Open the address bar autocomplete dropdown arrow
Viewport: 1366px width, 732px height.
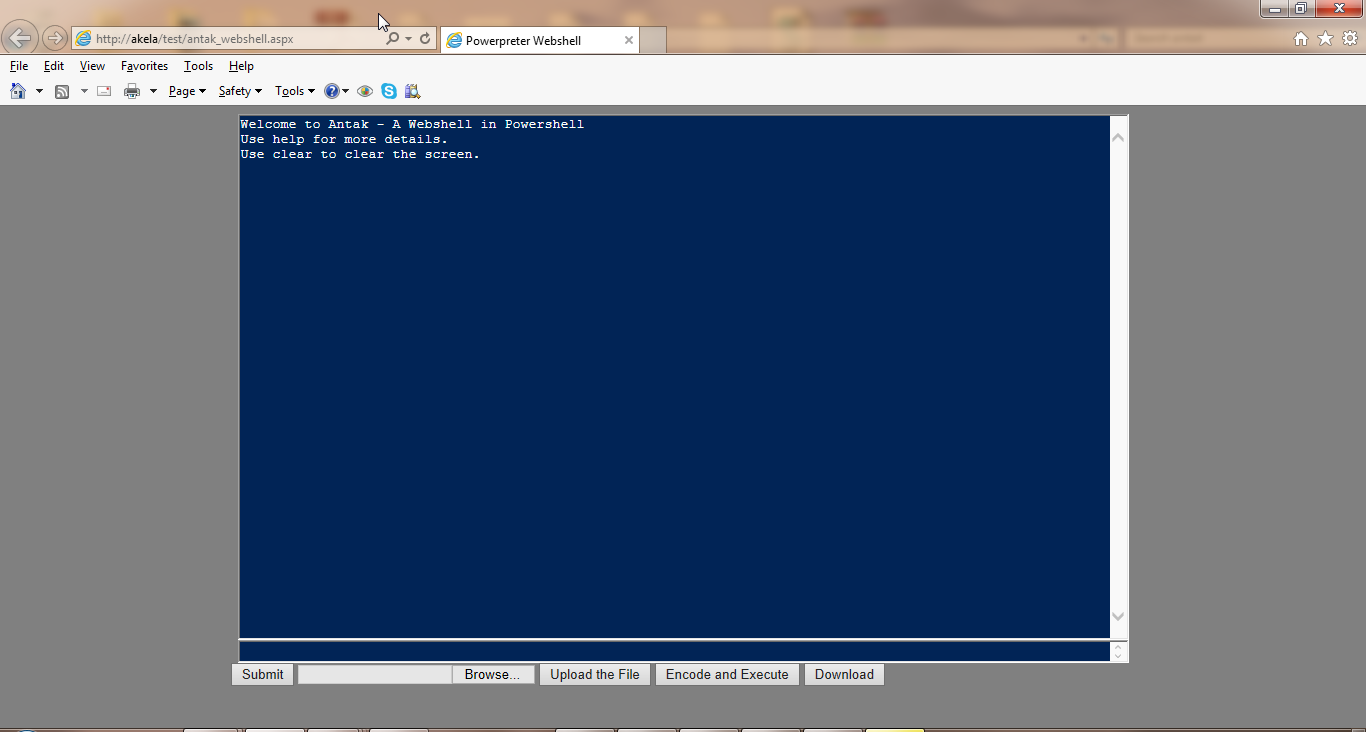pos(408,39)
